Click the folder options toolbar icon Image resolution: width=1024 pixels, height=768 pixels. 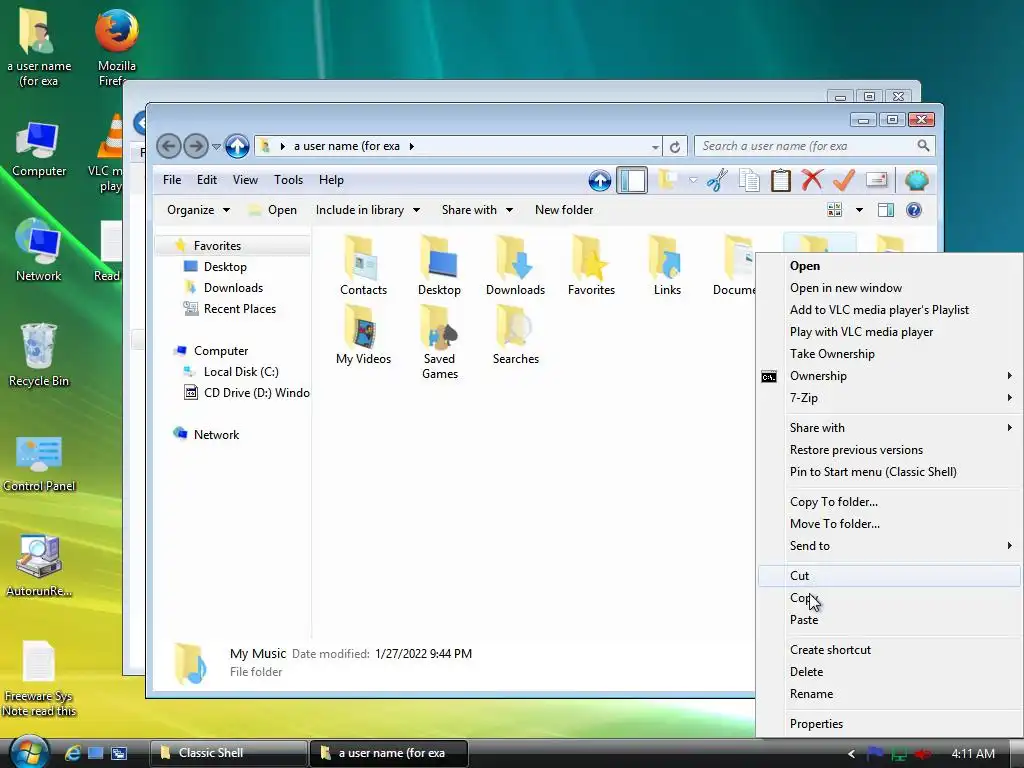(x=668, y=180)
